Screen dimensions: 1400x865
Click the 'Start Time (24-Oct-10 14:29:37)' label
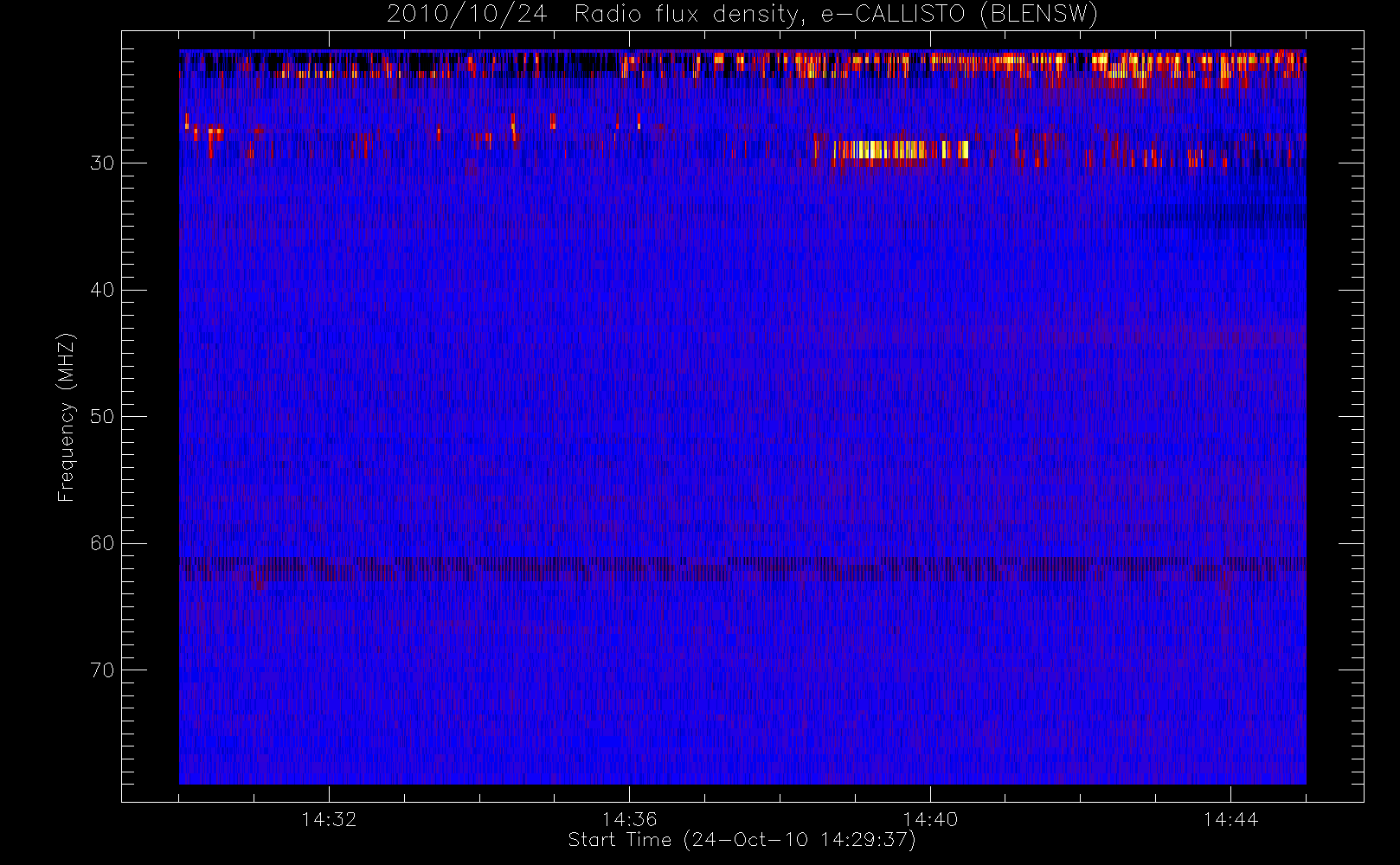pyautogui.click(x=742, y=840)
